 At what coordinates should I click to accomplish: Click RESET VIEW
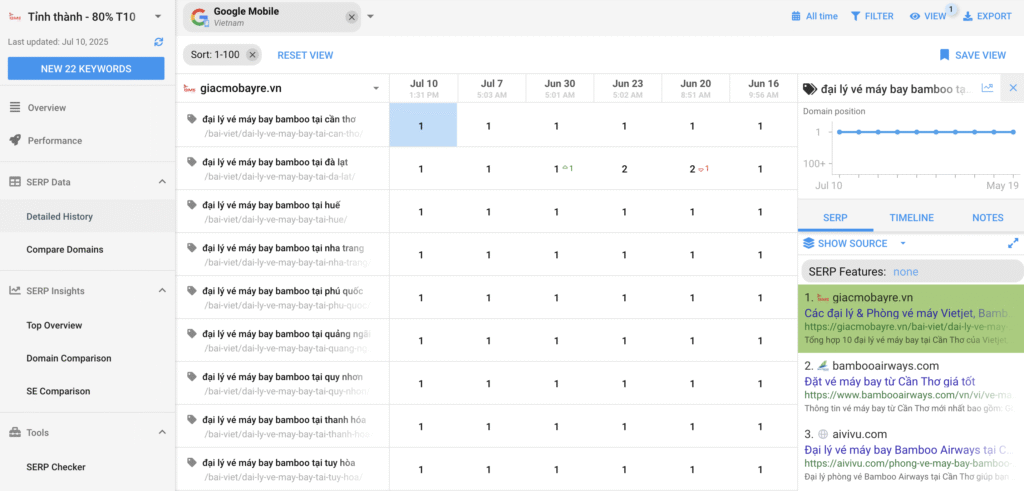[305, 55]
